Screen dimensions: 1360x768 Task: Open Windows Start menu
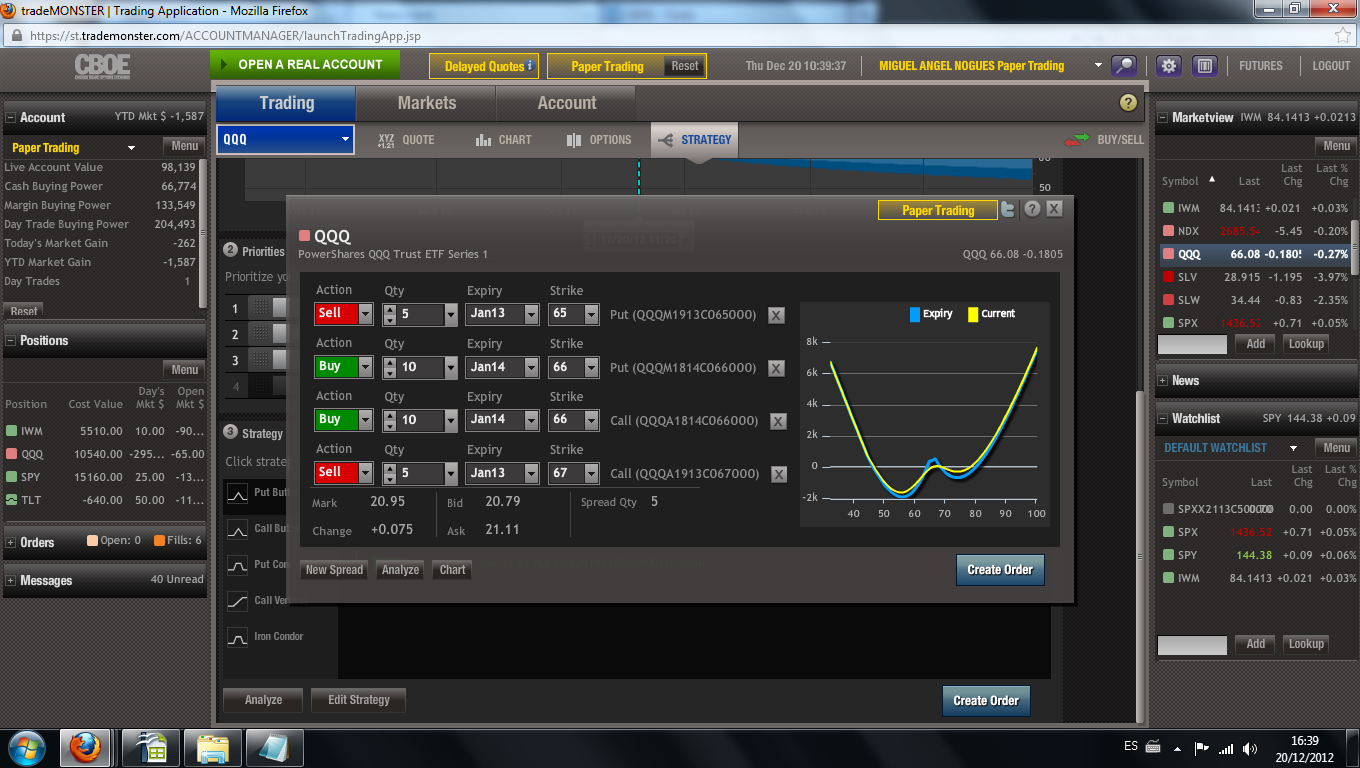pos(26,747)
